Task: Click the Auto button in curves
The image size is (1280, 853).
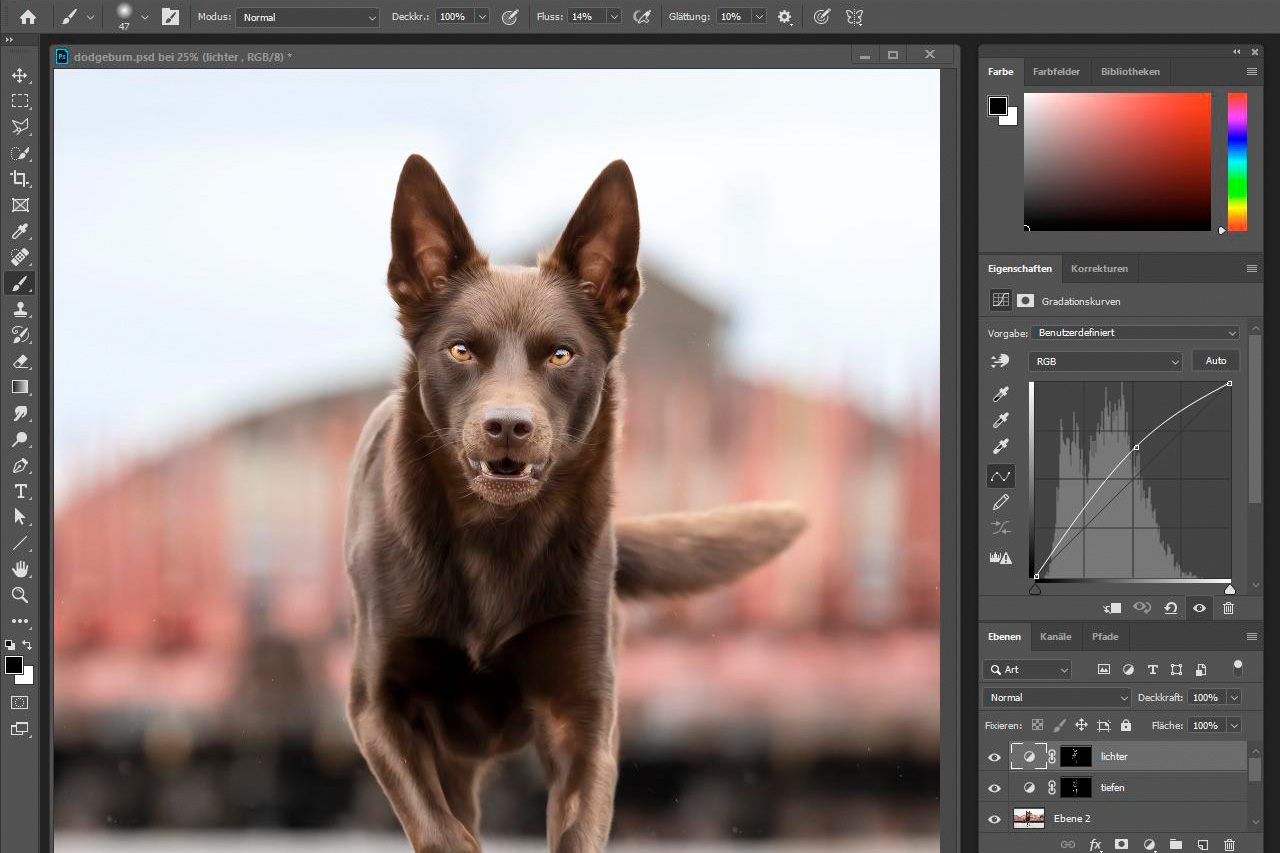Action: (1215, 361)
